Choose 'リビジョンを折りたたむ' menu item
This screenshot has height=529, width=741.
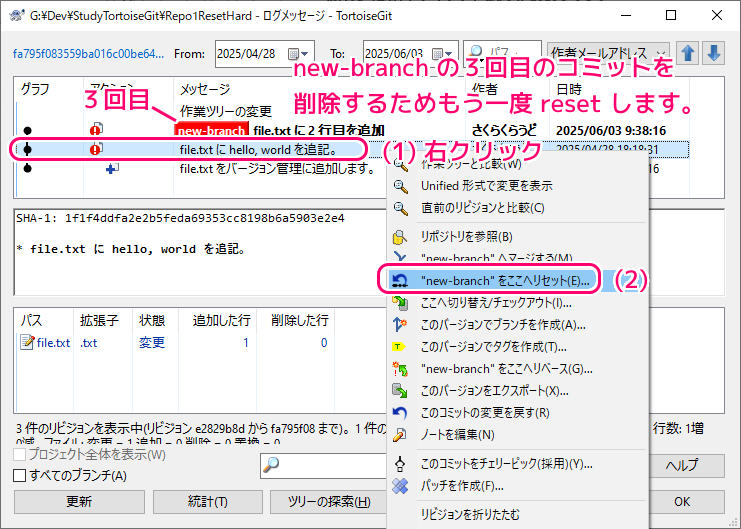pos(517,514)
